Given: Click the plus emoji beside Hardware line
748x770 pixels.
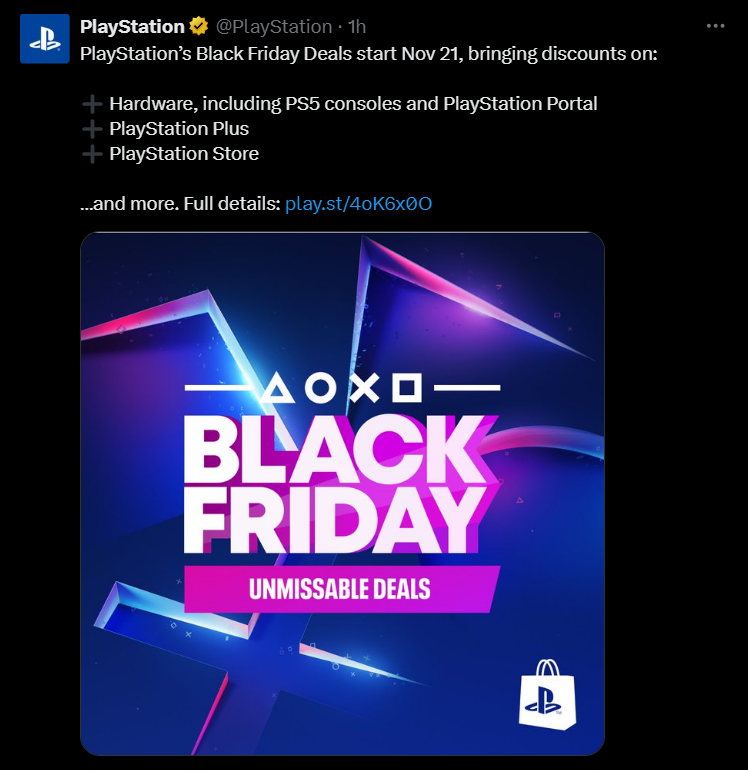Looking at the screenshot, I should click(x=92, y=104).
